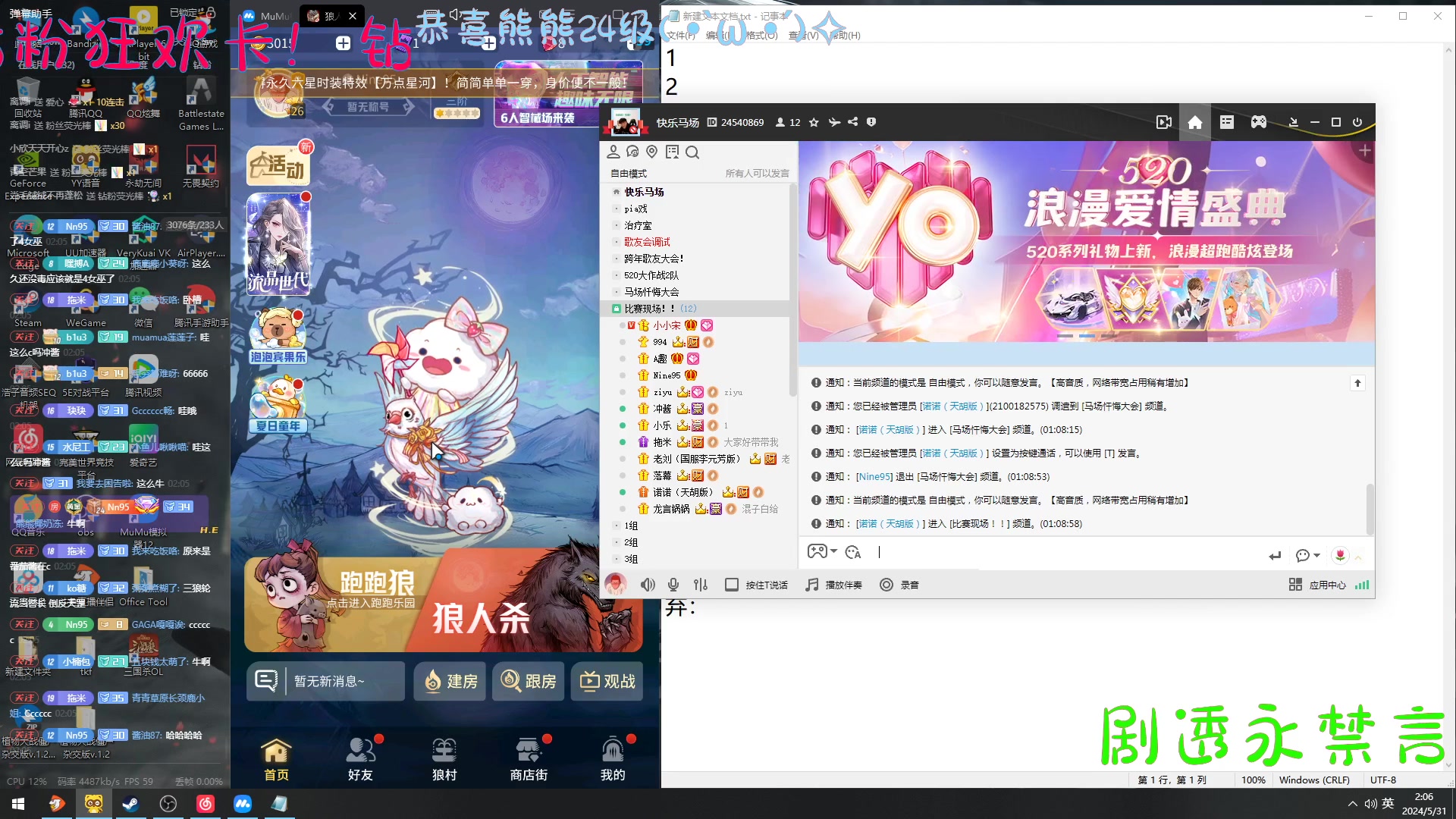
Task: Click the plus icon on the 520 banner
Action: (1364, 151)
